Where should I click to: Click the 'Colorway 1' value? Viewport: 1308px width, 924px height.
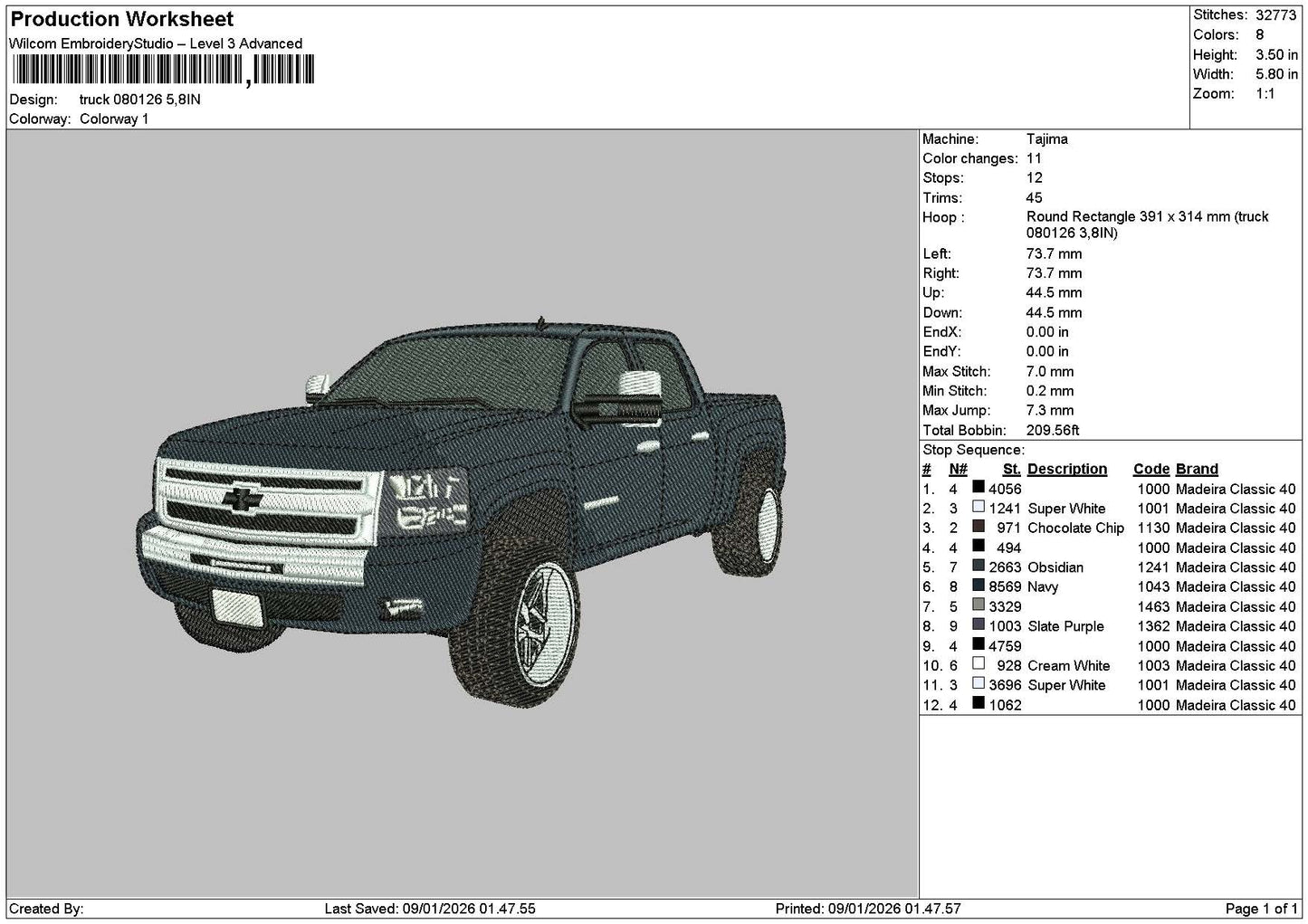(114, 119)
